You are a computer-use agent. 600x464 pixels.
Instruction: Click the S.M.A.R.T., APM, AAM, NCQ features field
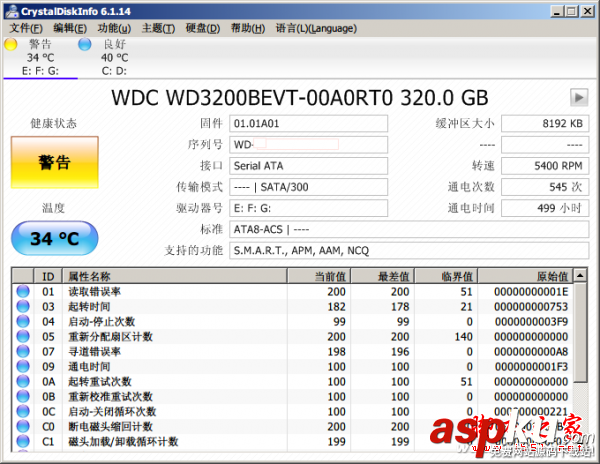pyautogui.click(x=409, y=251)
